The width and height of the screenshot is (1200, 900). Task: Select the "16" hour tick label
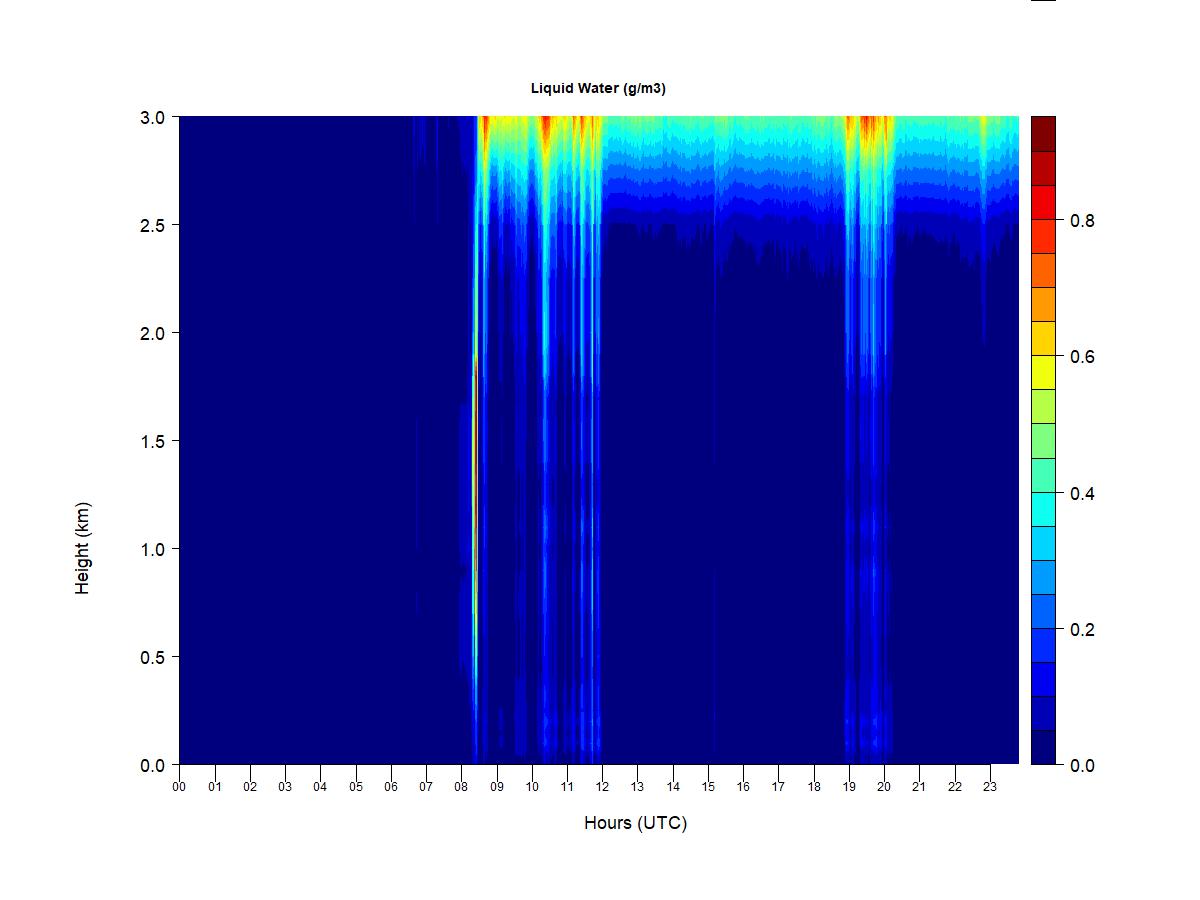coord(743,787)
